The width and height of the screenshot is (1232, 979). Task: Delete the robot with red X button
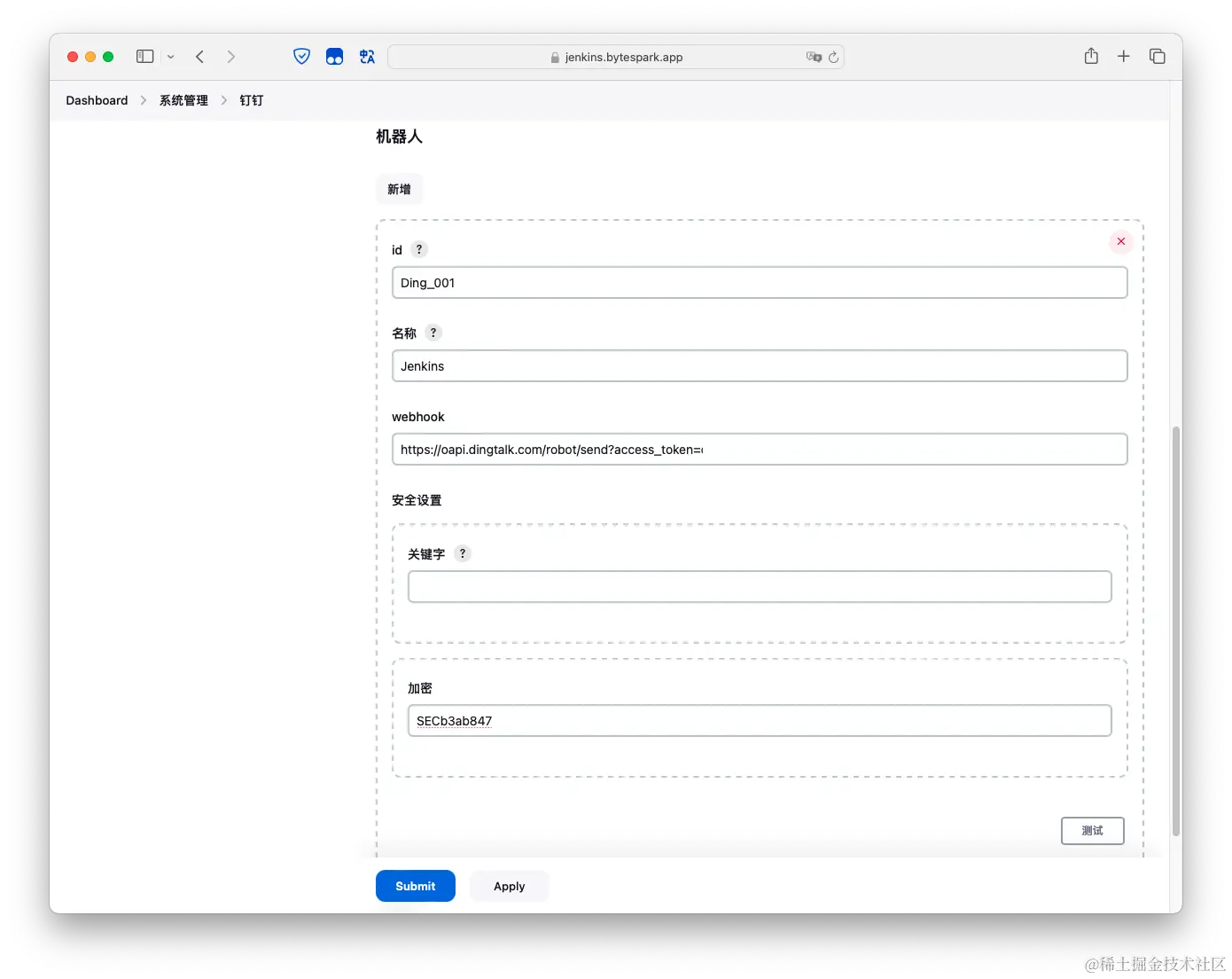coord(1121,241)
